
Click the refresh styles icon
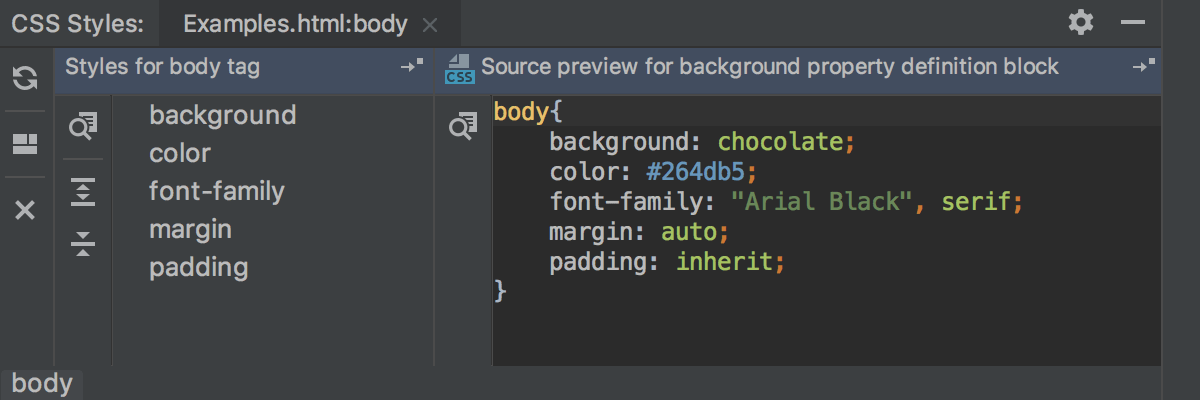point(25,79)
